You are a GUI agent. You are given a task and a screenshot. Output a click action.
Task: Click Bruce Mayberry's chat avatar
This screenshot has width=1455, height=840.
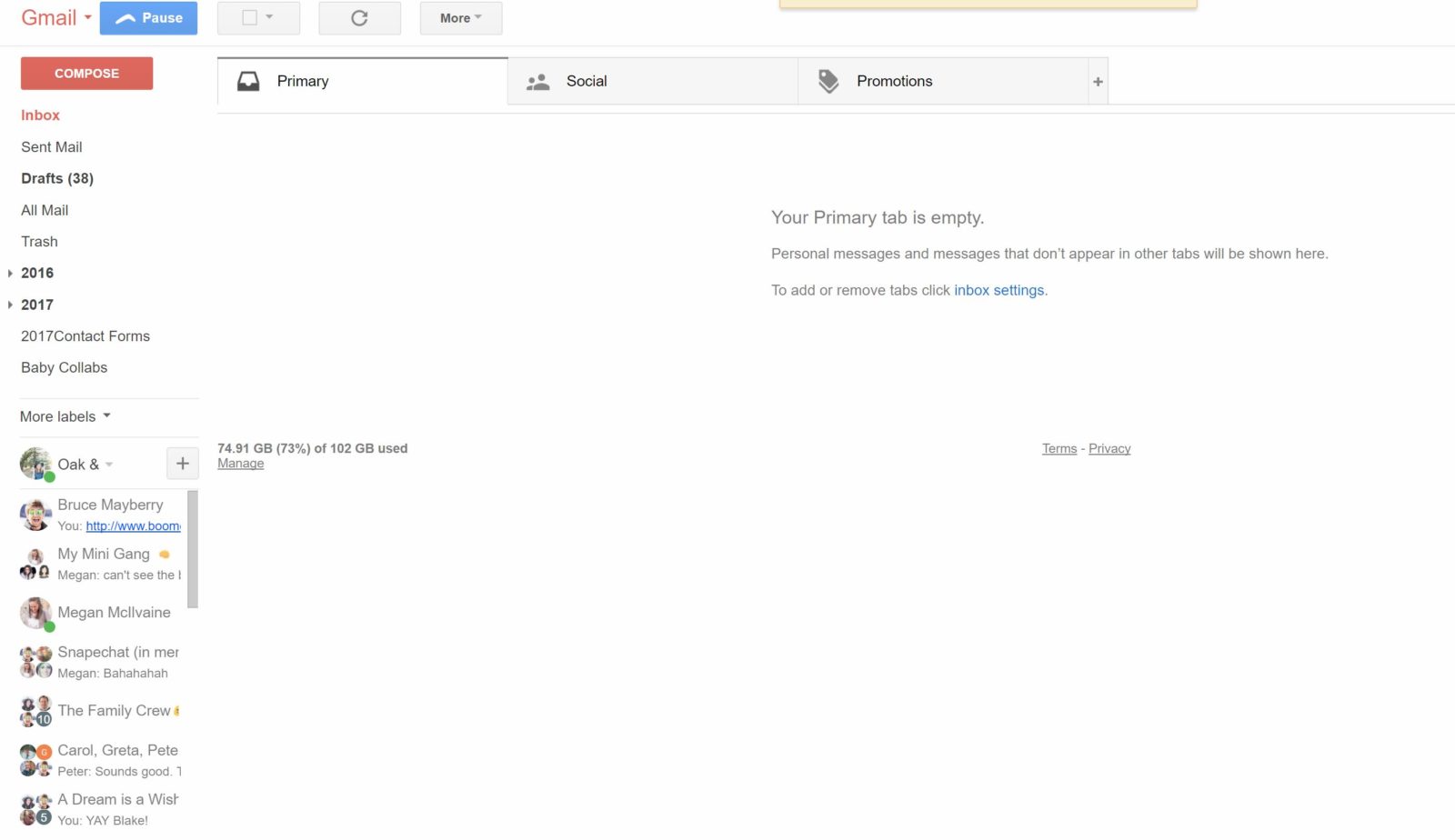coord(35,514)
